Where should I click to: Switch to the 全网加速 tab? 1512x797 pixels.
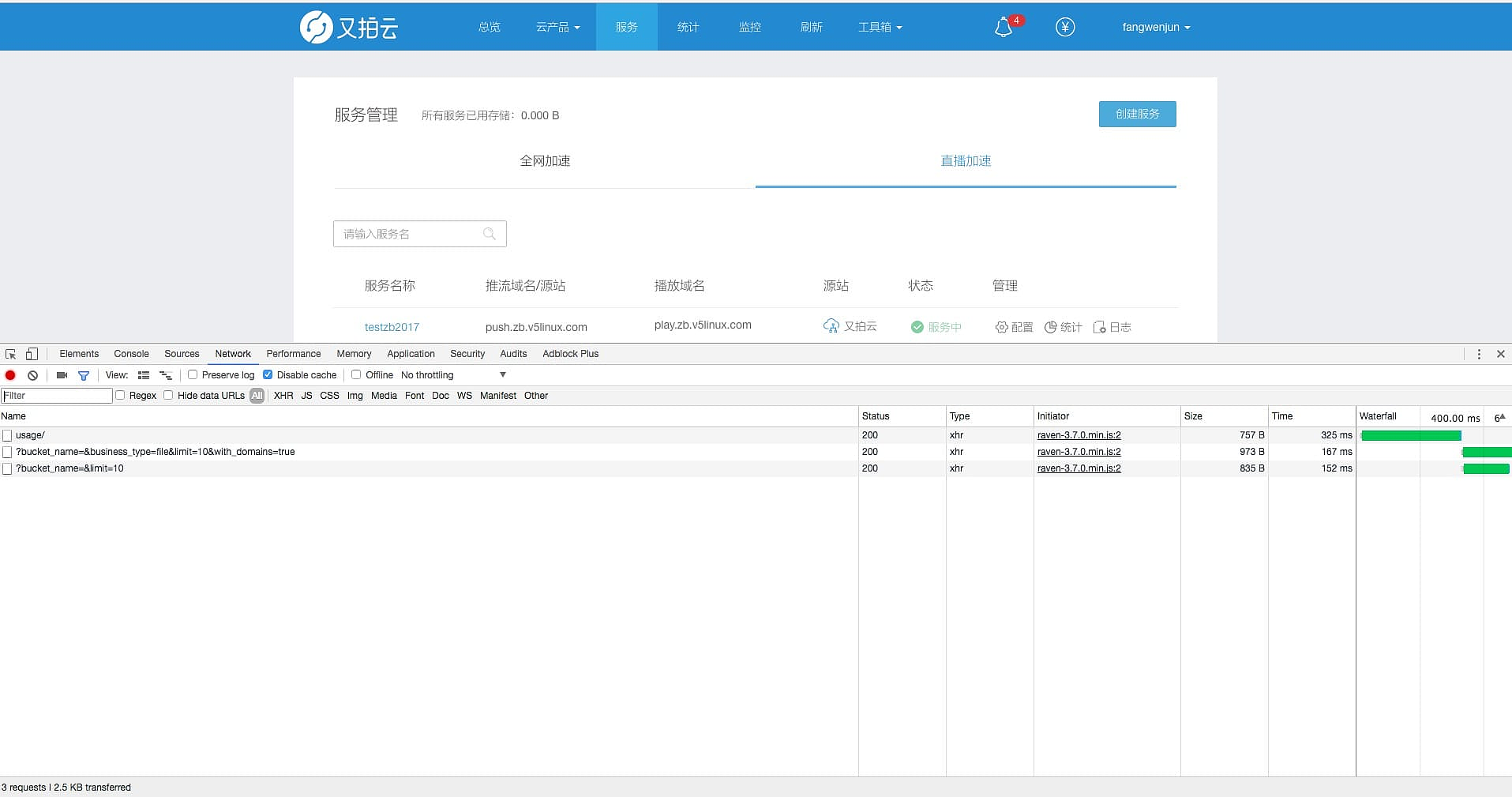tap(545, 161)
